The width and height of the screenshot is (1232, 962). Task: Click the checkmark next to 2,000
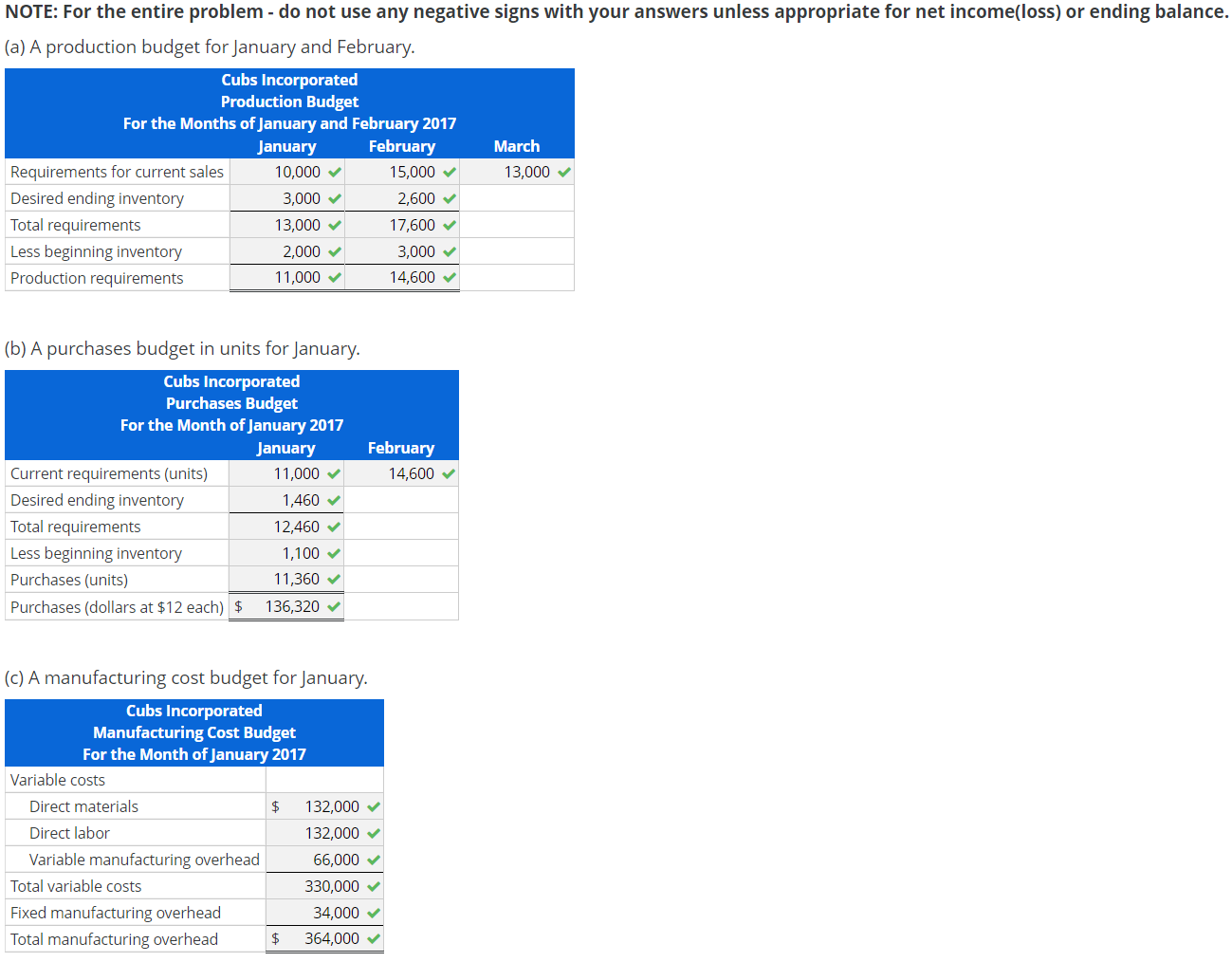point(335,252)
